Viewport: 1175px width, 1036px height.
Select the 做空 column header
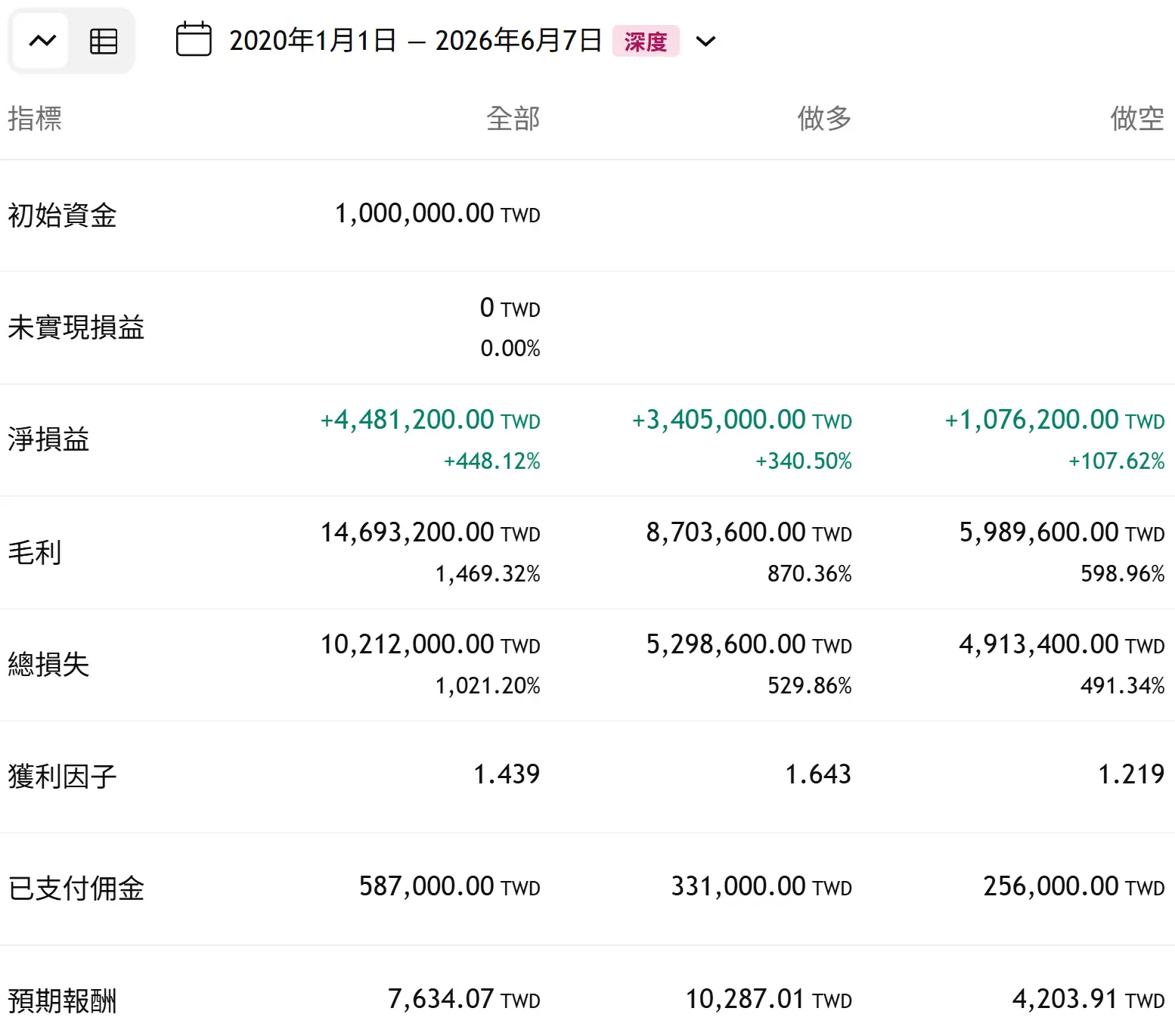(x=1137, y=119)
